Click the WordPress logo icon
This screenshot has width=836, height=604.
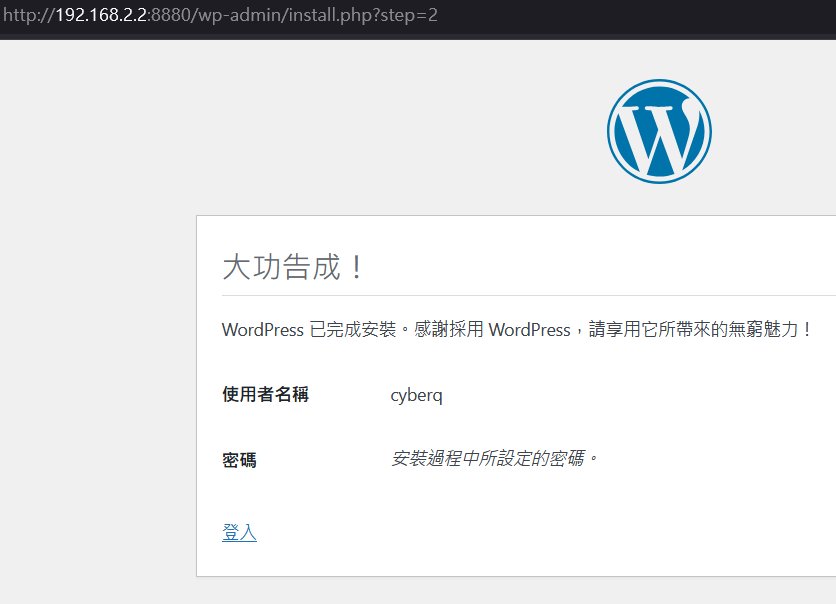point(659,131)
